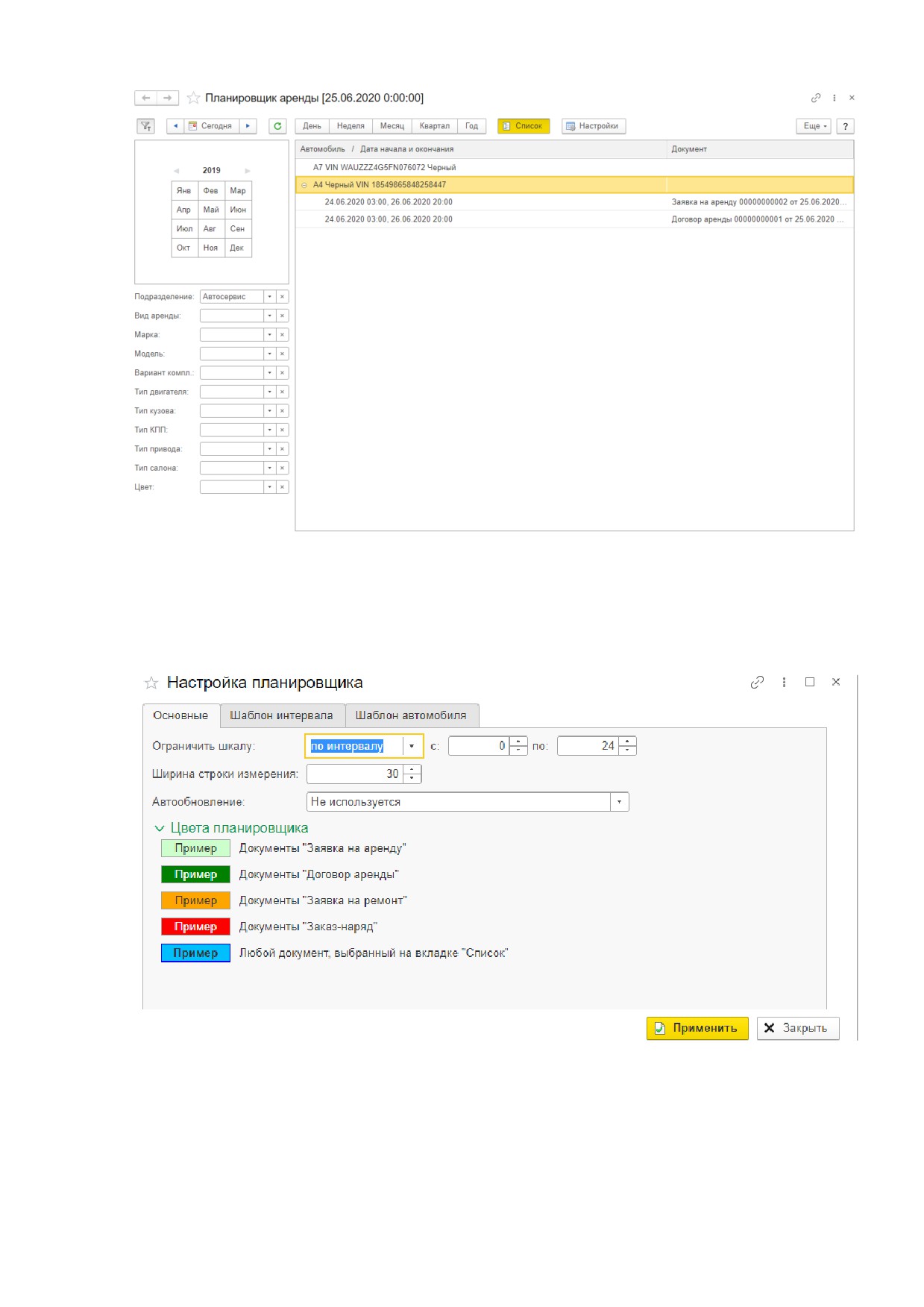Click the Сегодня button

(x=211, y=126)
